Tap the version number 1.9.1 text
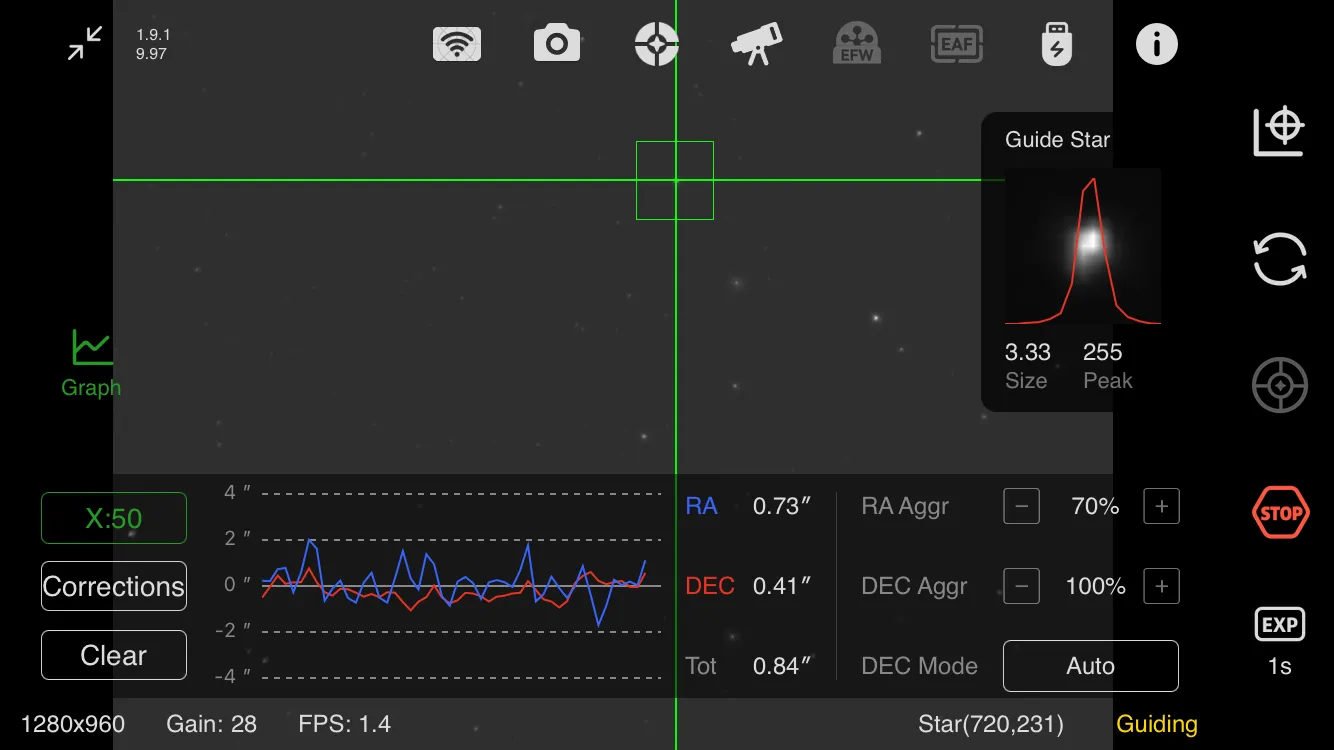The height and width of the screenshot is (750, 1334). [x=153, y=35]
